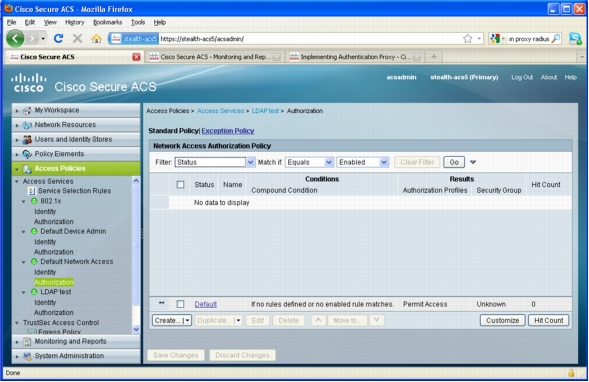The width and height of the screenshot is (589, 382).
Task: Click the Policy Elements icon
Action: tap(27, 154)
